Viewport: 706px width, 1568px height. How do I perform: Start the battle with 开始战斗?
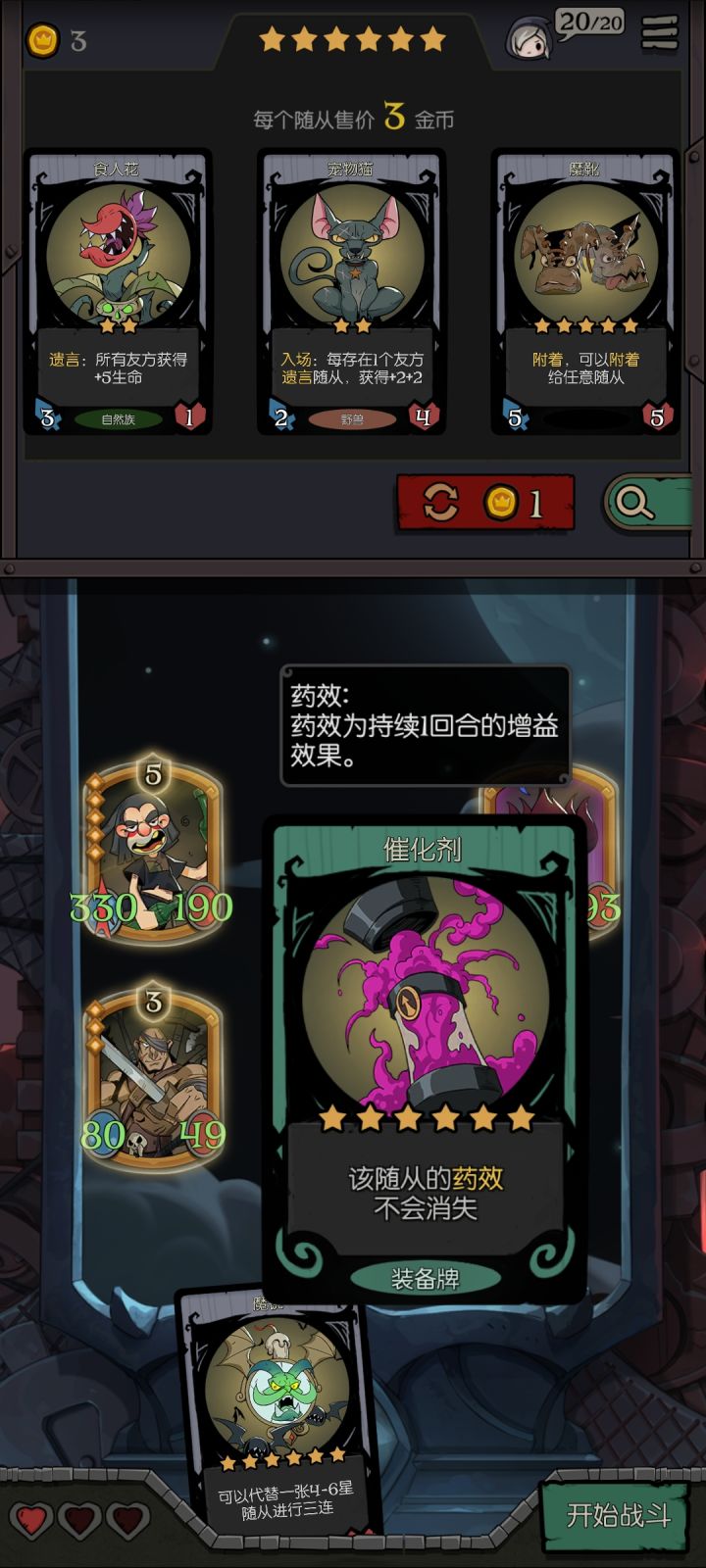click(620, 1515)
